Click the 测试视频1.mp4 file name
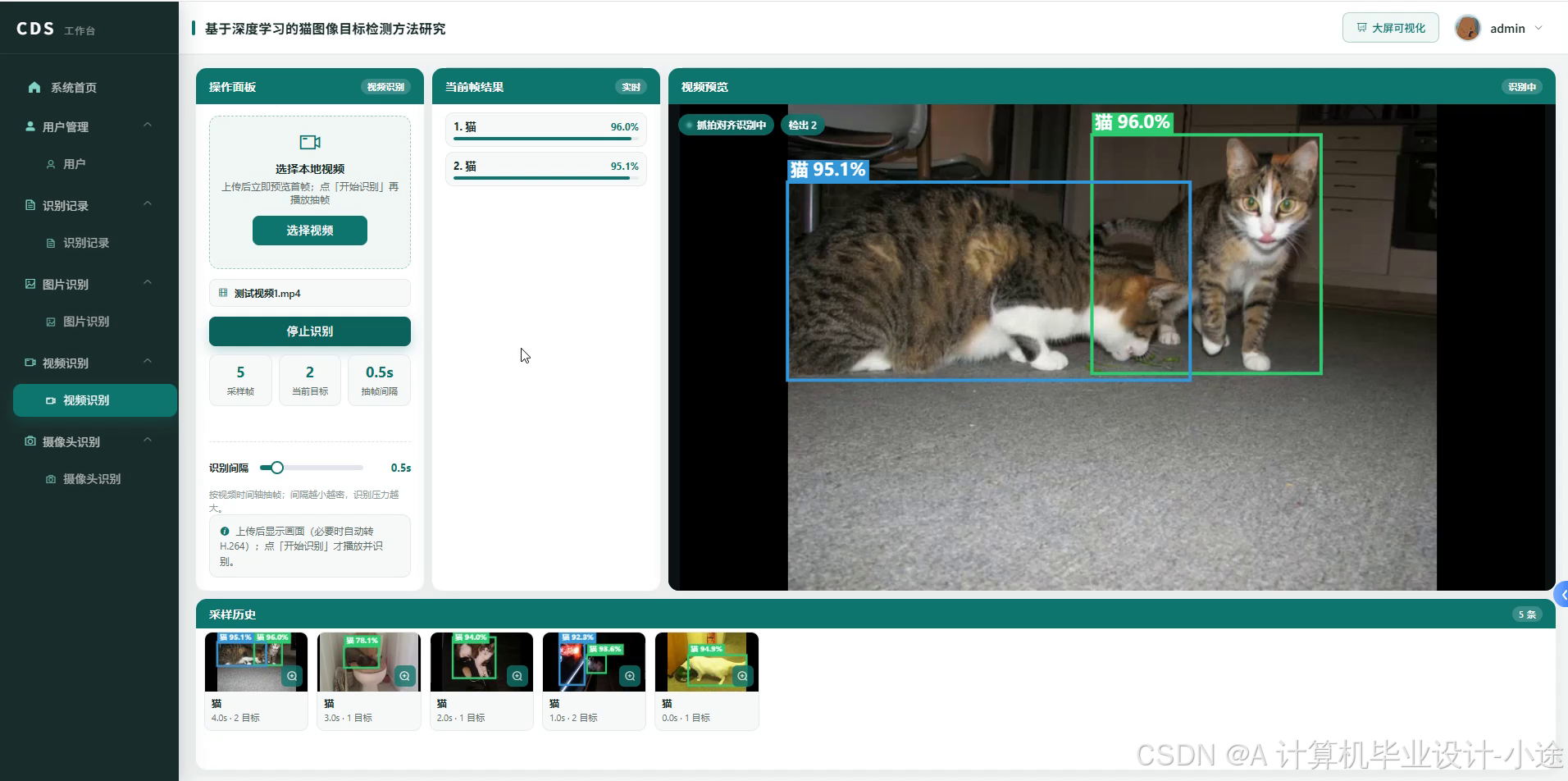This screenshot has height=781, width=1568. (x=267, y=293)
